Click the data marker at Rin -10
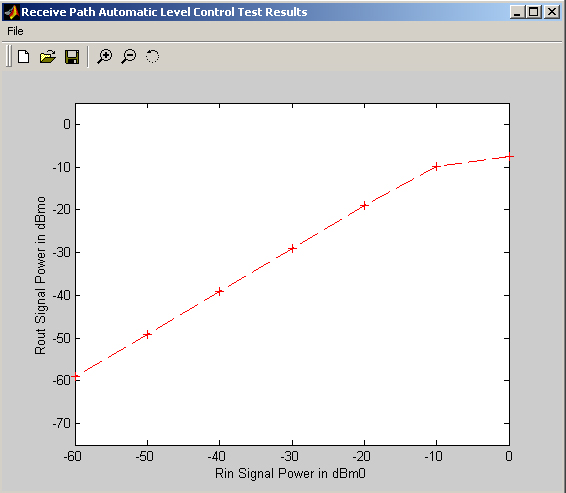Screen dimensions: 566x493 (x=436, y=166)
